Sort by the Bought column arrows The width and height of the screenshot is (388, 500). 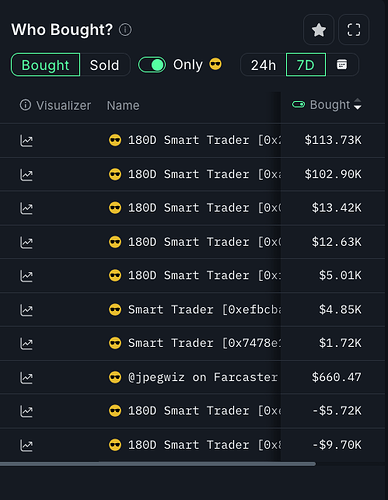pos(357,104)
